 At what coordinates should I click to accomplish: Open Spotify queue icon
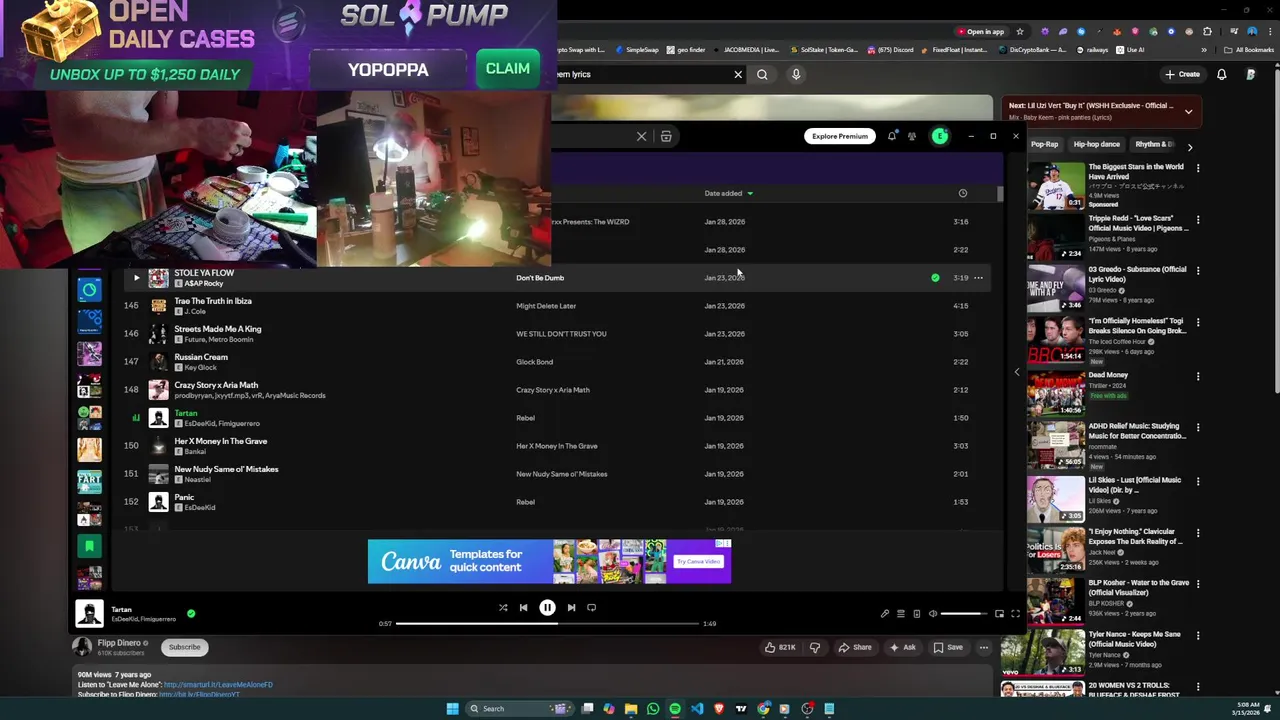[x=900, y=614]
